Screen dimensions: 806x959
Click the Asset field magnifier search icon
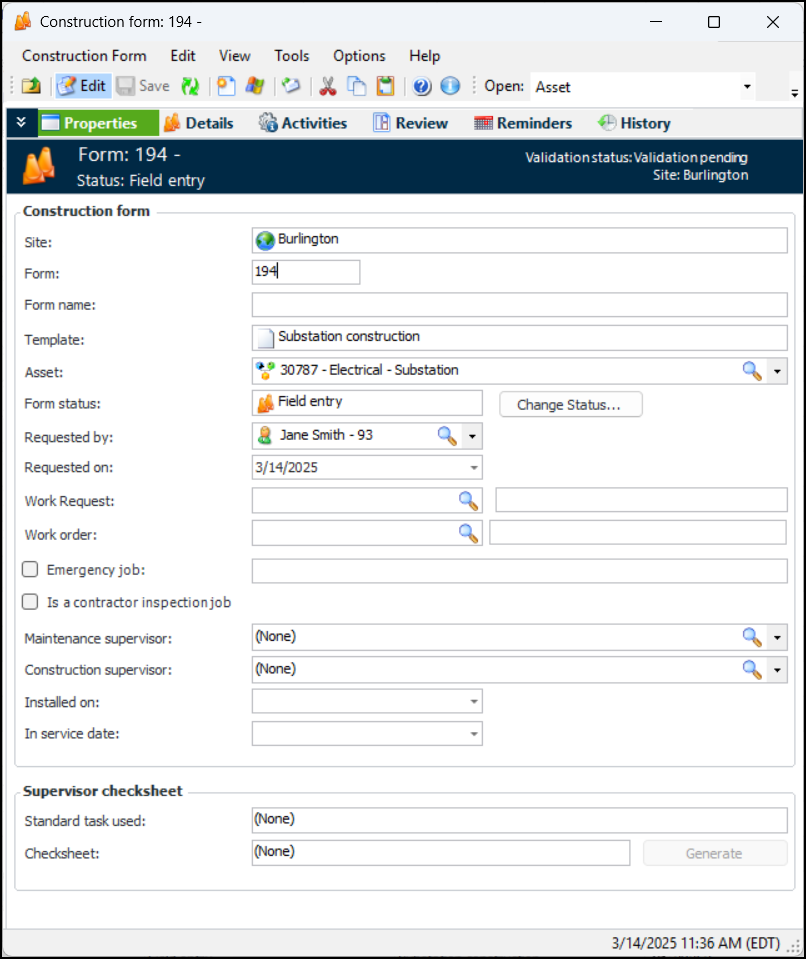(752, 371)
